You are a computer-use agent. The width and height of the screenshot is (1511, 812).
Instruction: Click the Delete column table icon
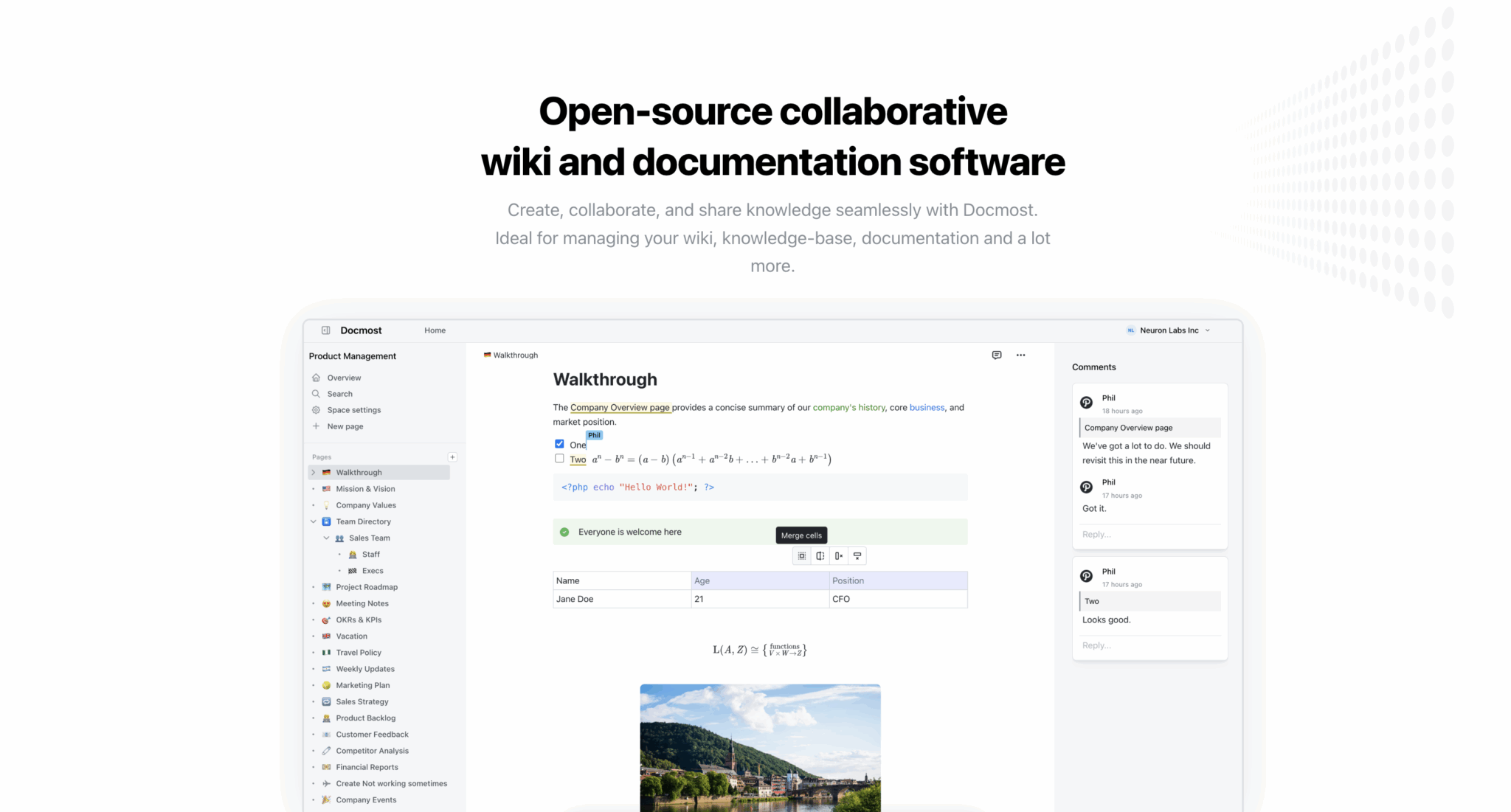click(x=839, y=556)
